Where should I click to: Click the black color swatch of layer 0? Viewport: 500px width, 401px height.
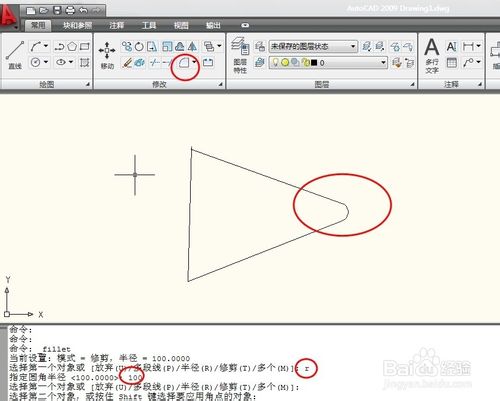[x=314, y=63]
